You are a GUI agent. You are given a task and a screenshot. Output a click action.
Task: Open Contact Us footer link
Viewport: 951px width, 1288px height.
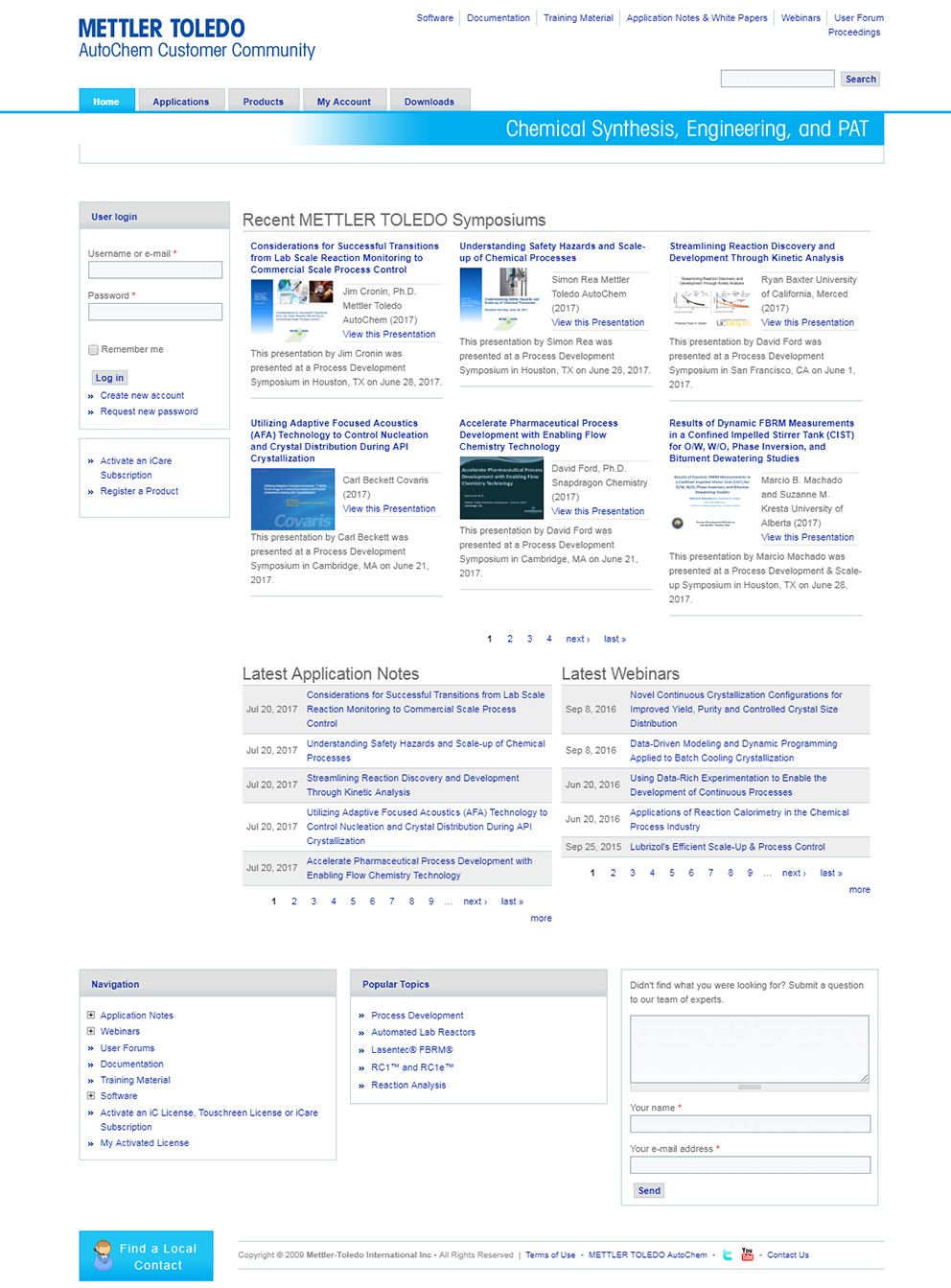point(788,1255)
